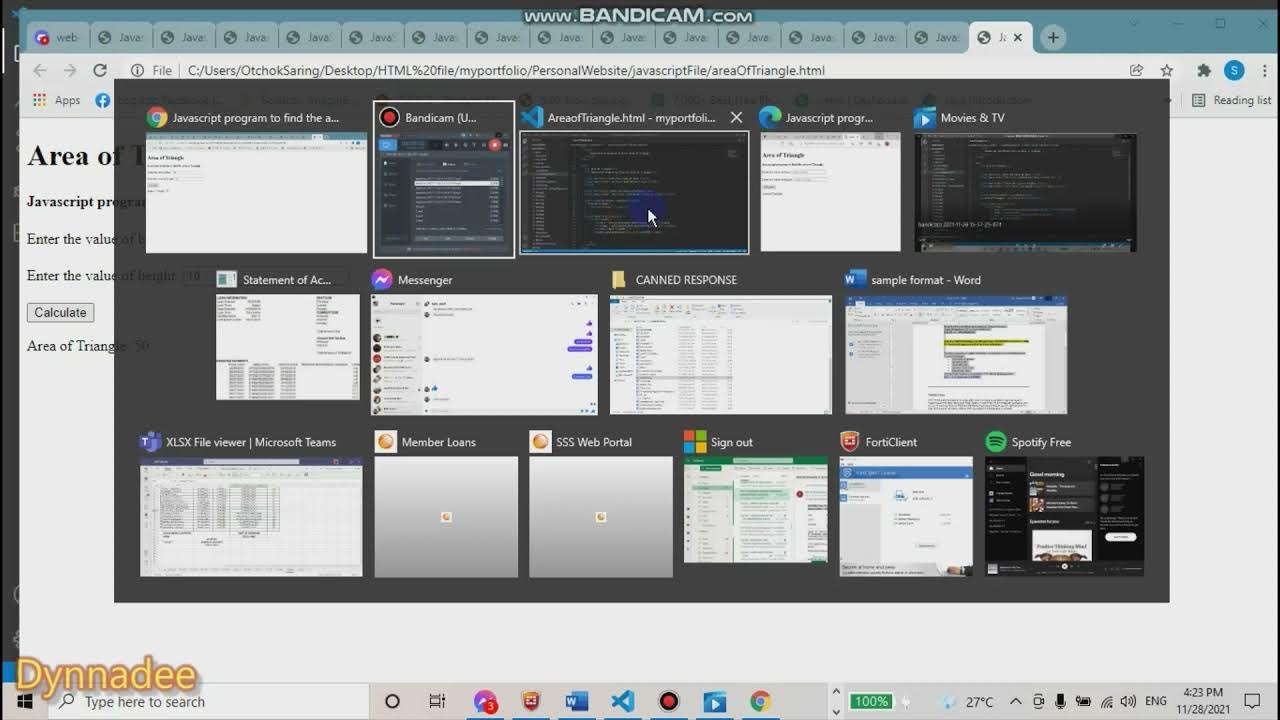Image resolution: width=1280 pixels, height=720 pixels.
Task: Show hidden system tray icons chevron
Action: pyautogui.click(x=1015, y=701)
